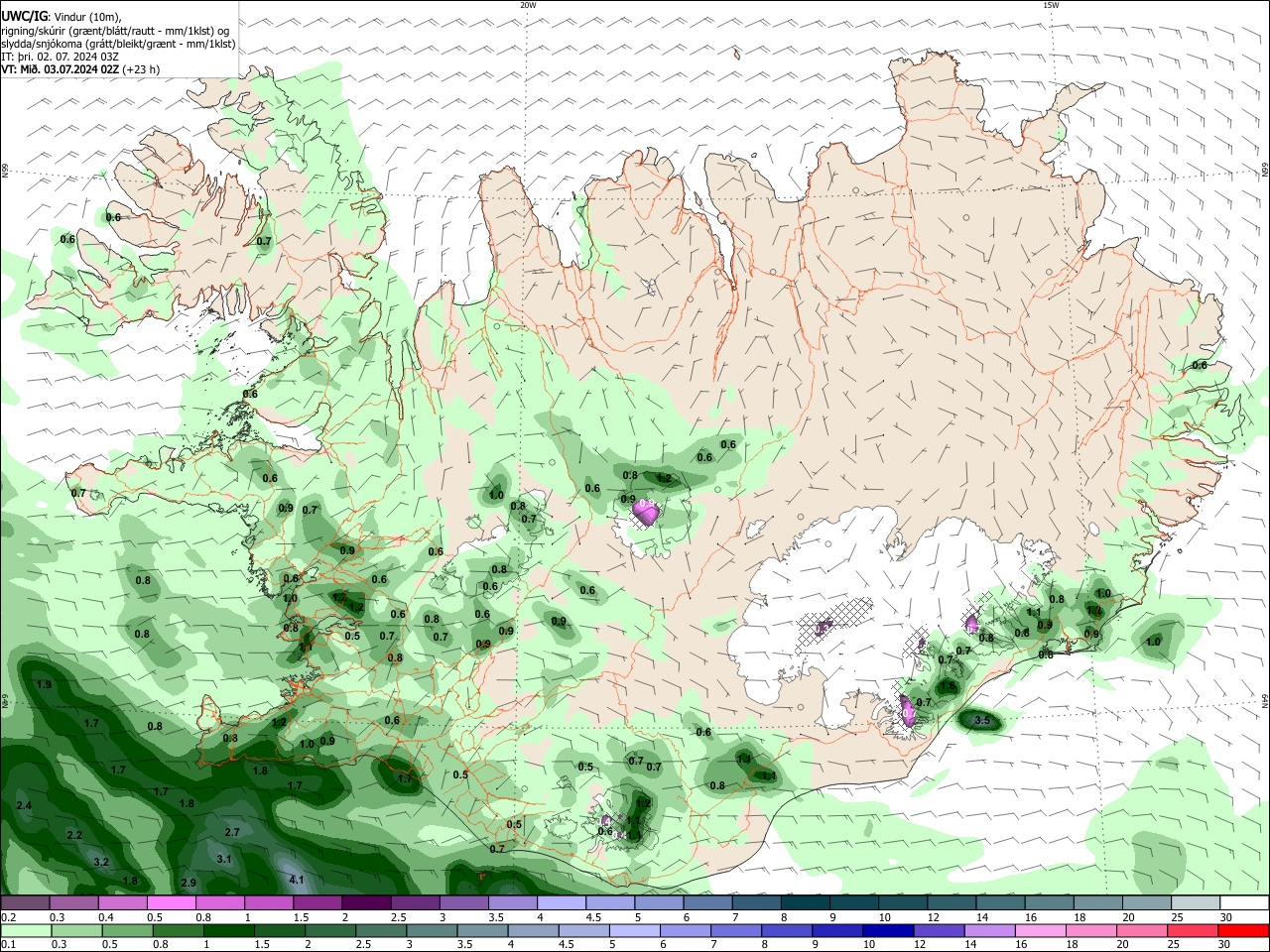Click the 'VT: Mið. 03.07.2024 02Z (+23 h)' line
The width and height of the screenshot is (1270, 952).
(x=80, y=69)
